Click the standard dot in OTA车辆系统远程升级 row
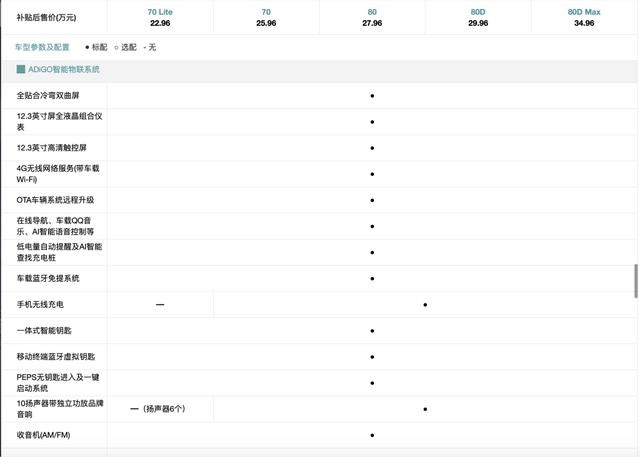Viewport: 640px width, 457px height. [x=372, y=200]
